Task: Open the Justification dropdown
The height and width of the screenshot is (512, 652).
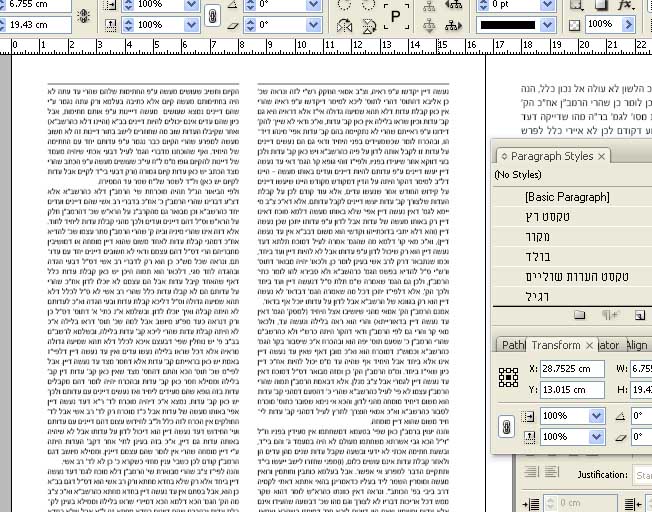Action: (642, 475)
